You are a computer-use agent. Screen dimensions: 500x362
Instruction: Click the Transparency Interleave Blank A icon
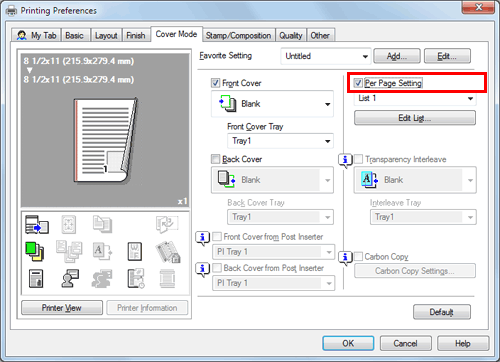click(x=369, y=180)
